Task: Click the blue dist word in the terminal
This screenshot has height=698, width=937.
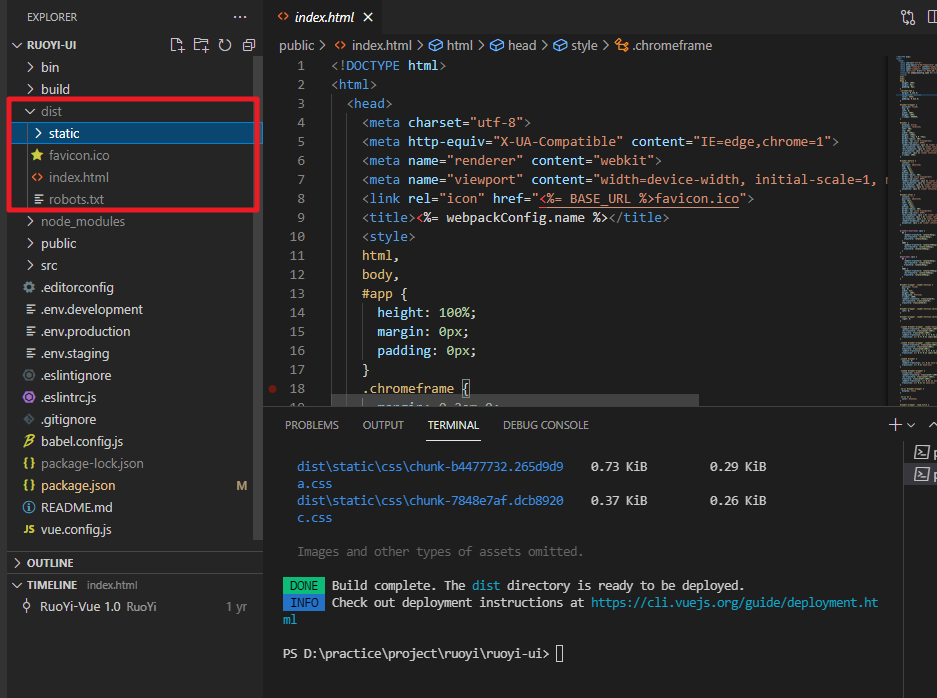Action: coord(486,586)
